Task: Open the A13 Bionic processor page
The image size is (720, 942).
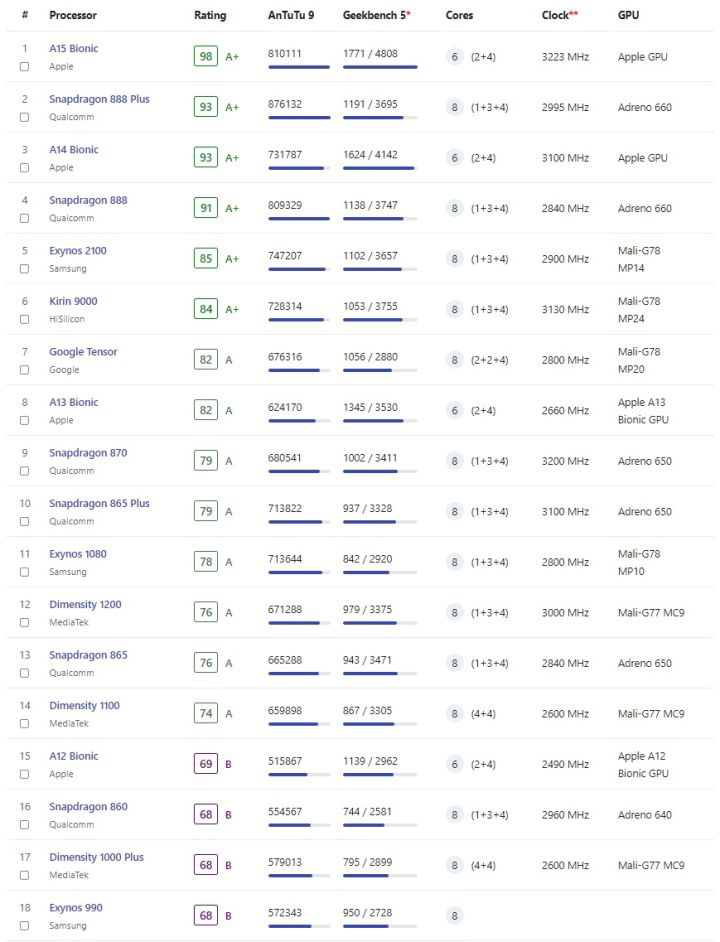Action: (74, 402)
